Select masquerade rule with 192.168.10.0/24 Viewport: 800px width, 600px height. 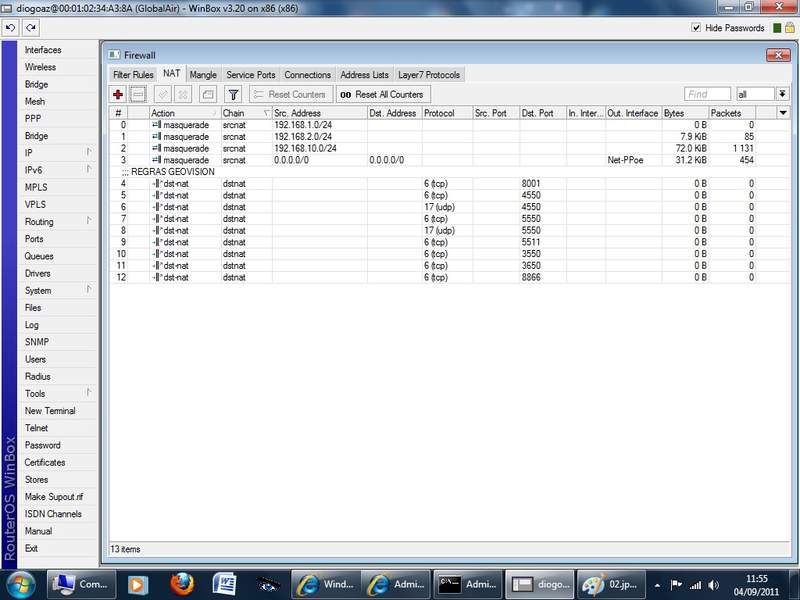tap(449, 148)
